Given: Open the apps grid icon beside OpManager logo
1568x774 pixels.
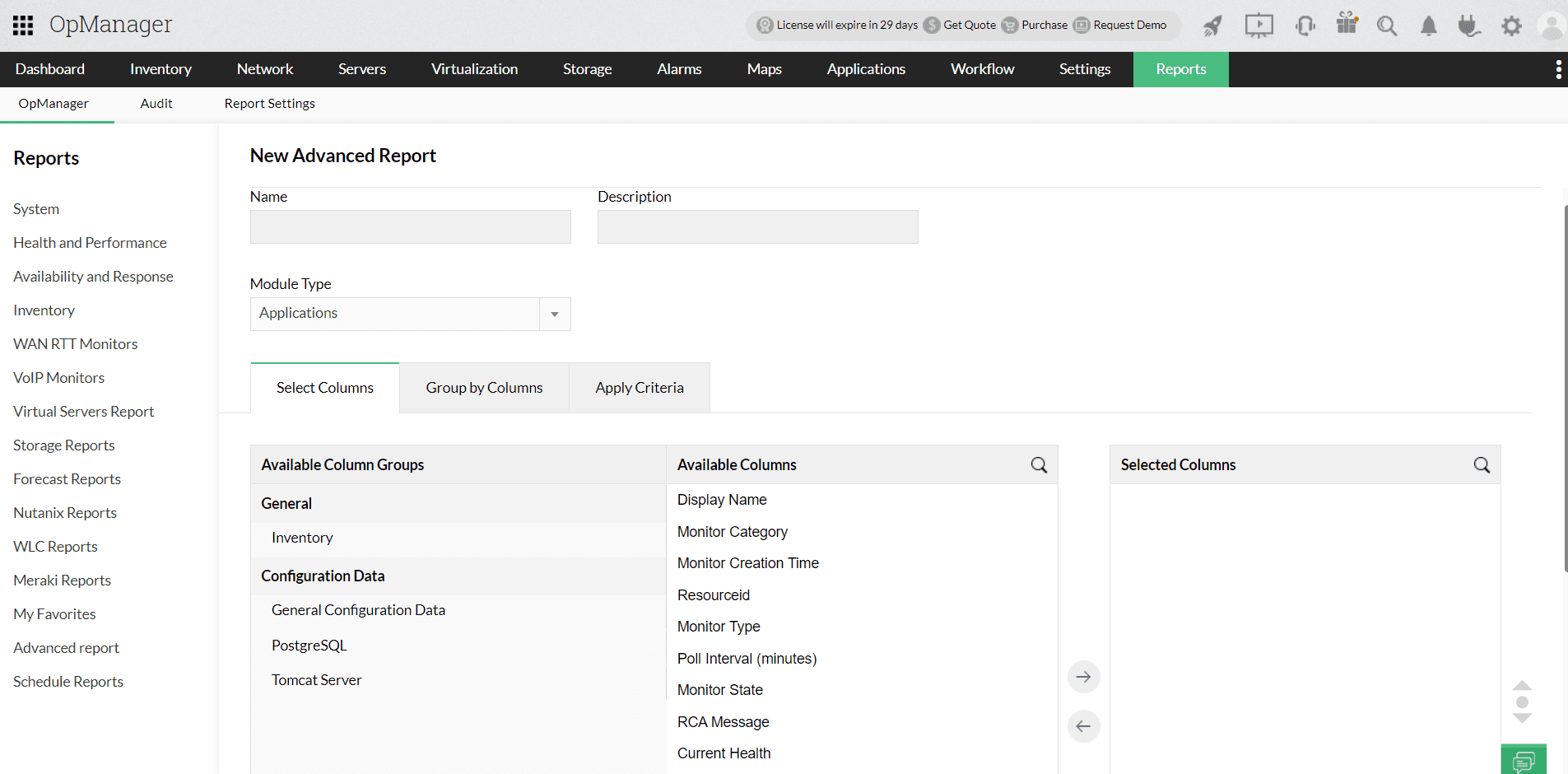Looking at the screenshot, I should (x=22, y=25).
